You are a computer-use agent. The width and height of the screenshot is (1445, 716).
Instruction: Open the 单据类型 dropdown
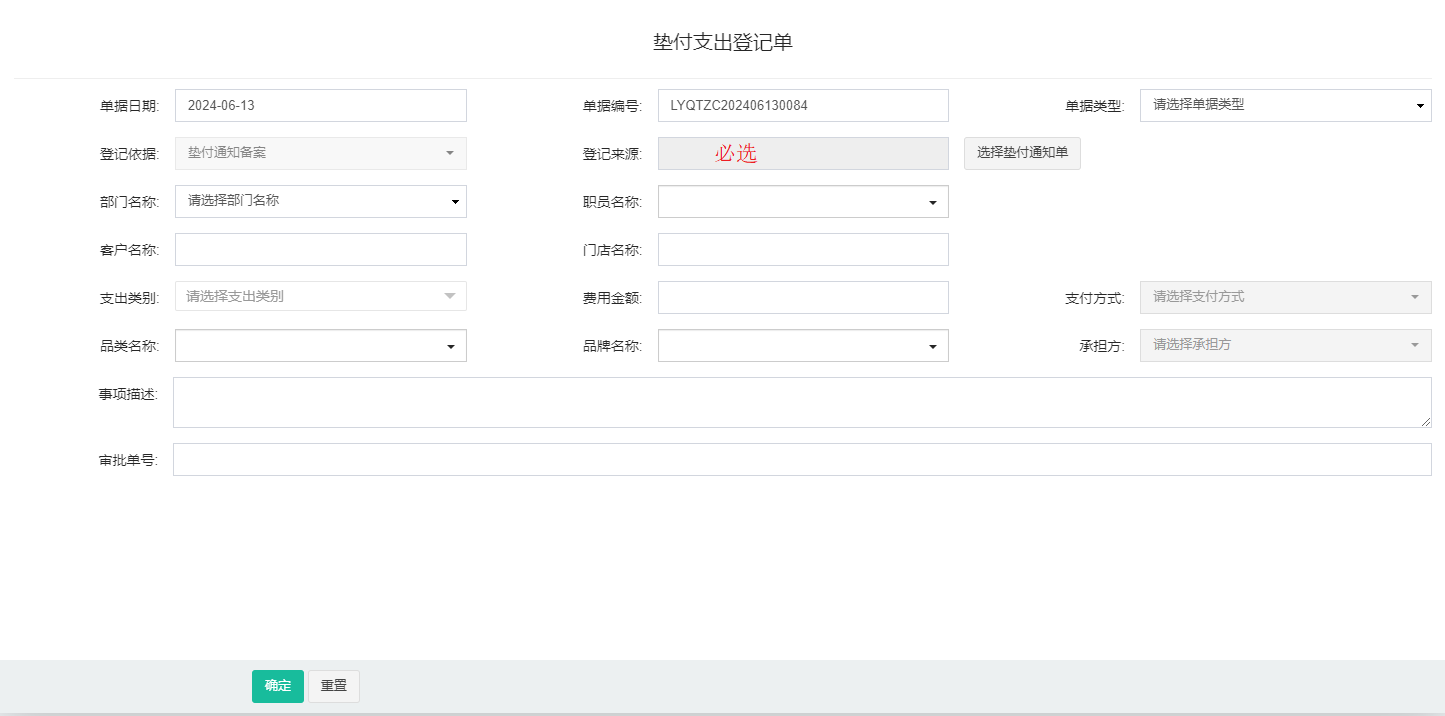(x=1285, y=105)
